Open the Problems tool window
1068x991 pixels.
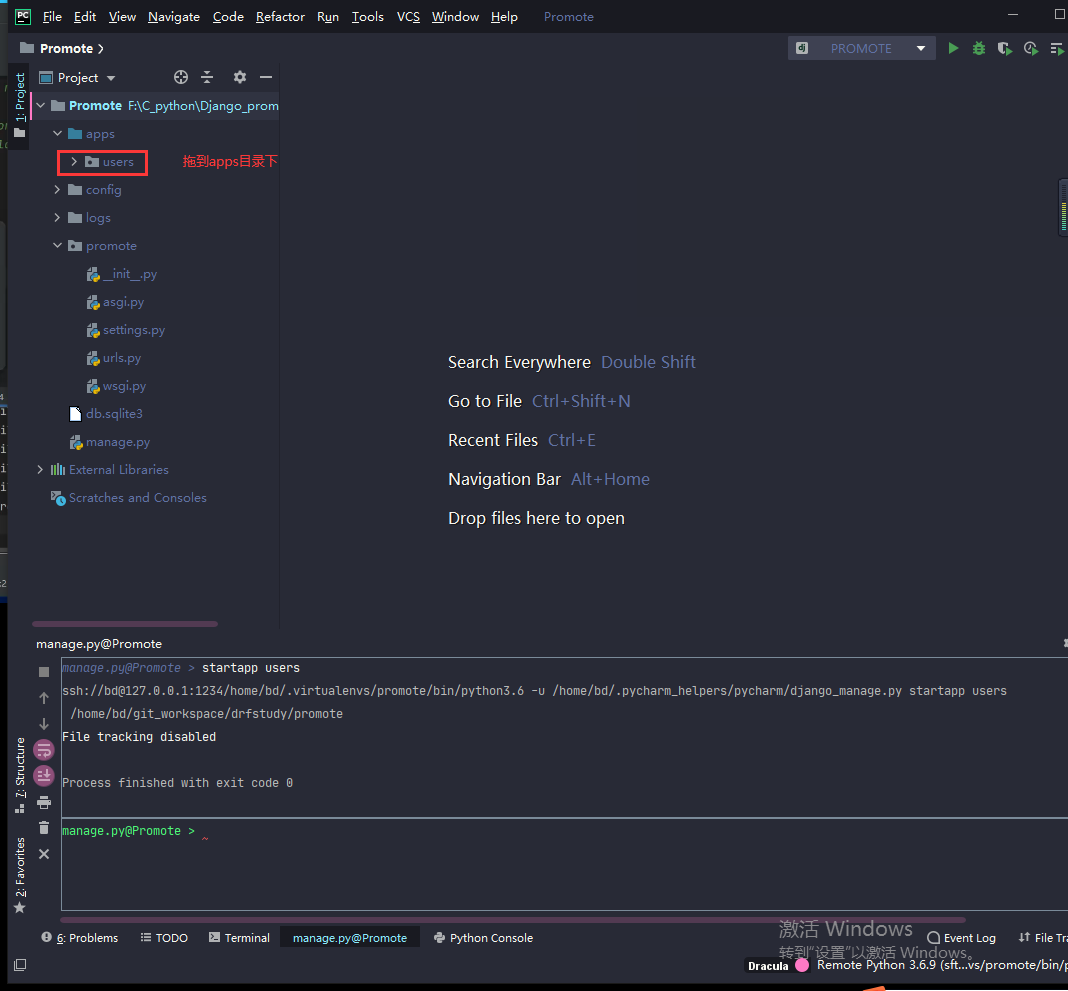point(80,938)
